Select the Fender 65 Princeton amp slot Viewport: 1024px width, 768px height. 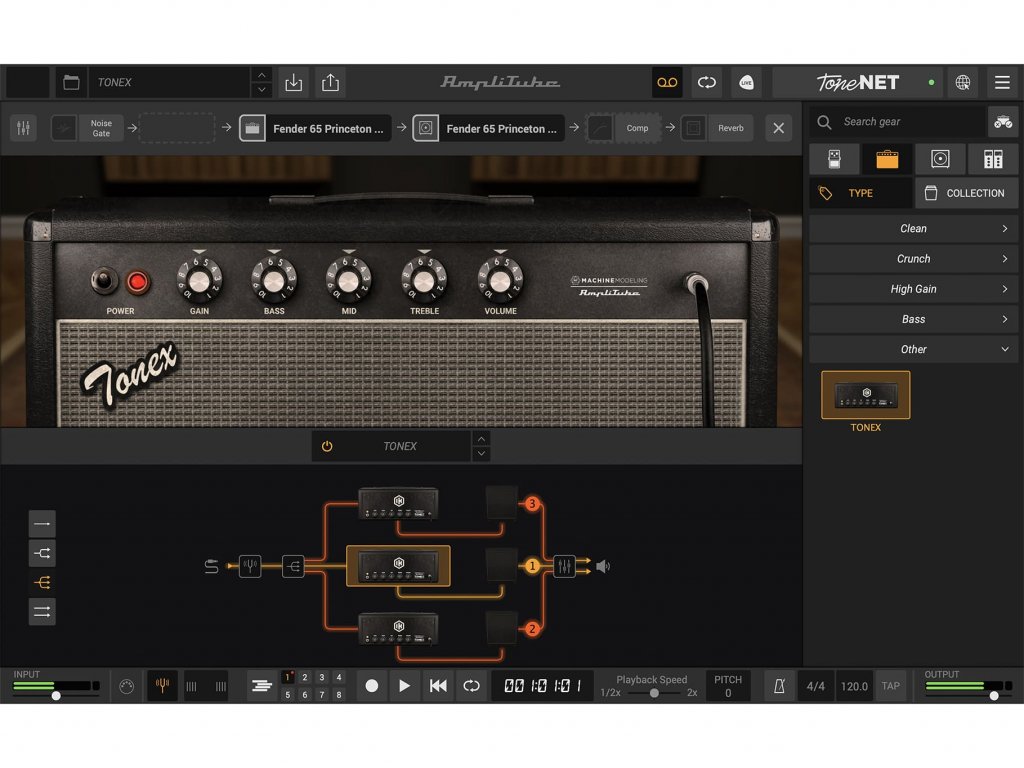coord(315,128)
